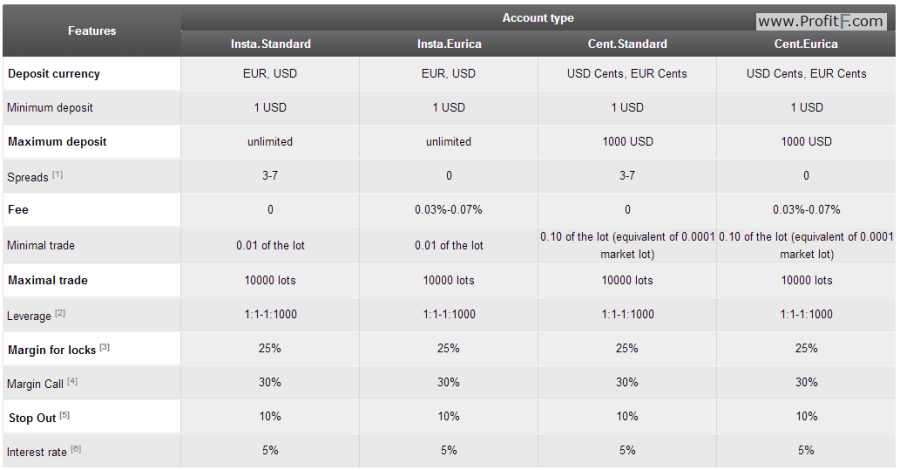Click the Spreads footnote [1] marker
This screenshot has height=470, width=900.
coord(57,174)
